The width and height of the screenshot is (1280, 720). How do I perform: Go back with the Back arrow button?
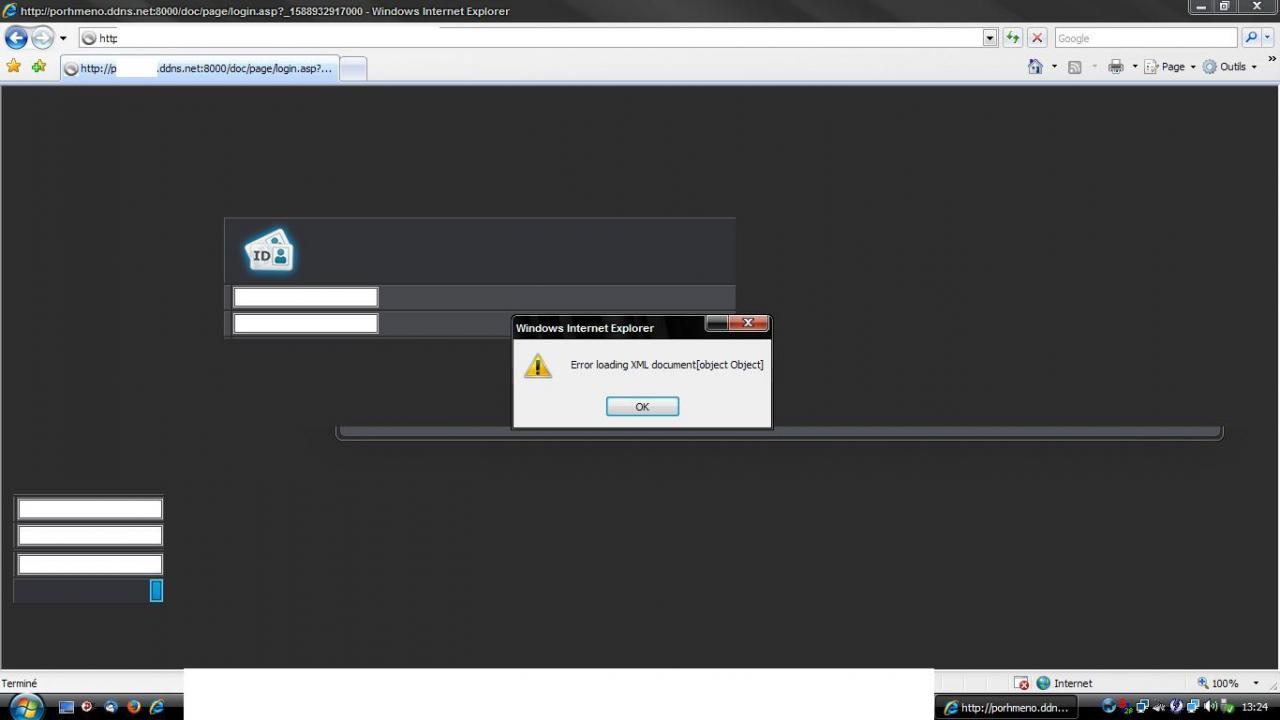(16, 38)
